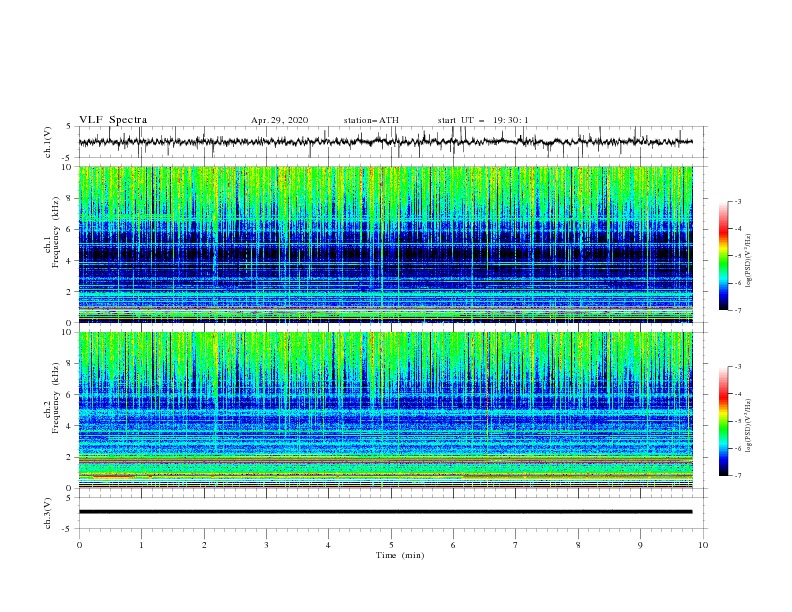
Task: Select the 'Apr. 29, 2020' date text
Action: 279,120
